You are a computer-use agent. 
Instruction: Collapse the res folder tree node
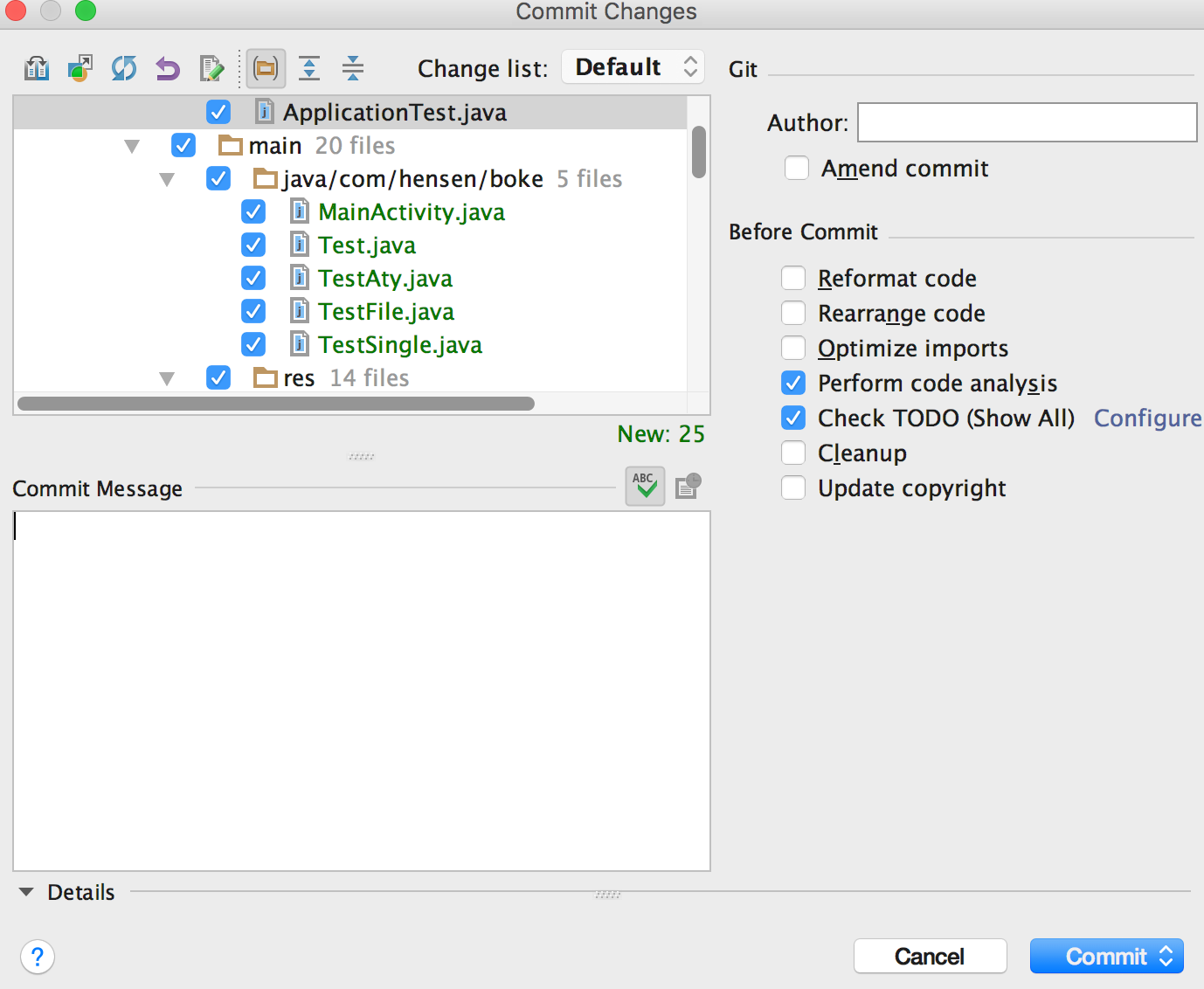[x=167, y=378]
